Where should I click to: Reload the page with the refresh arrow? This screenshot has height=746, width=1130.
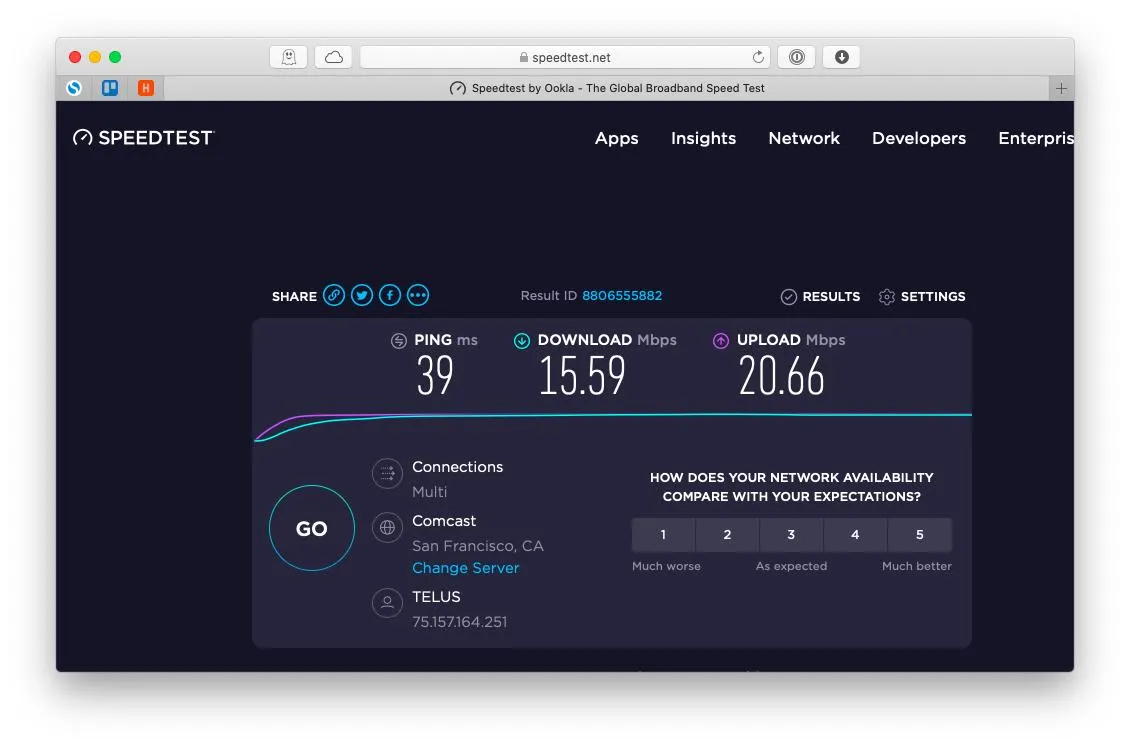click(758, 57)
